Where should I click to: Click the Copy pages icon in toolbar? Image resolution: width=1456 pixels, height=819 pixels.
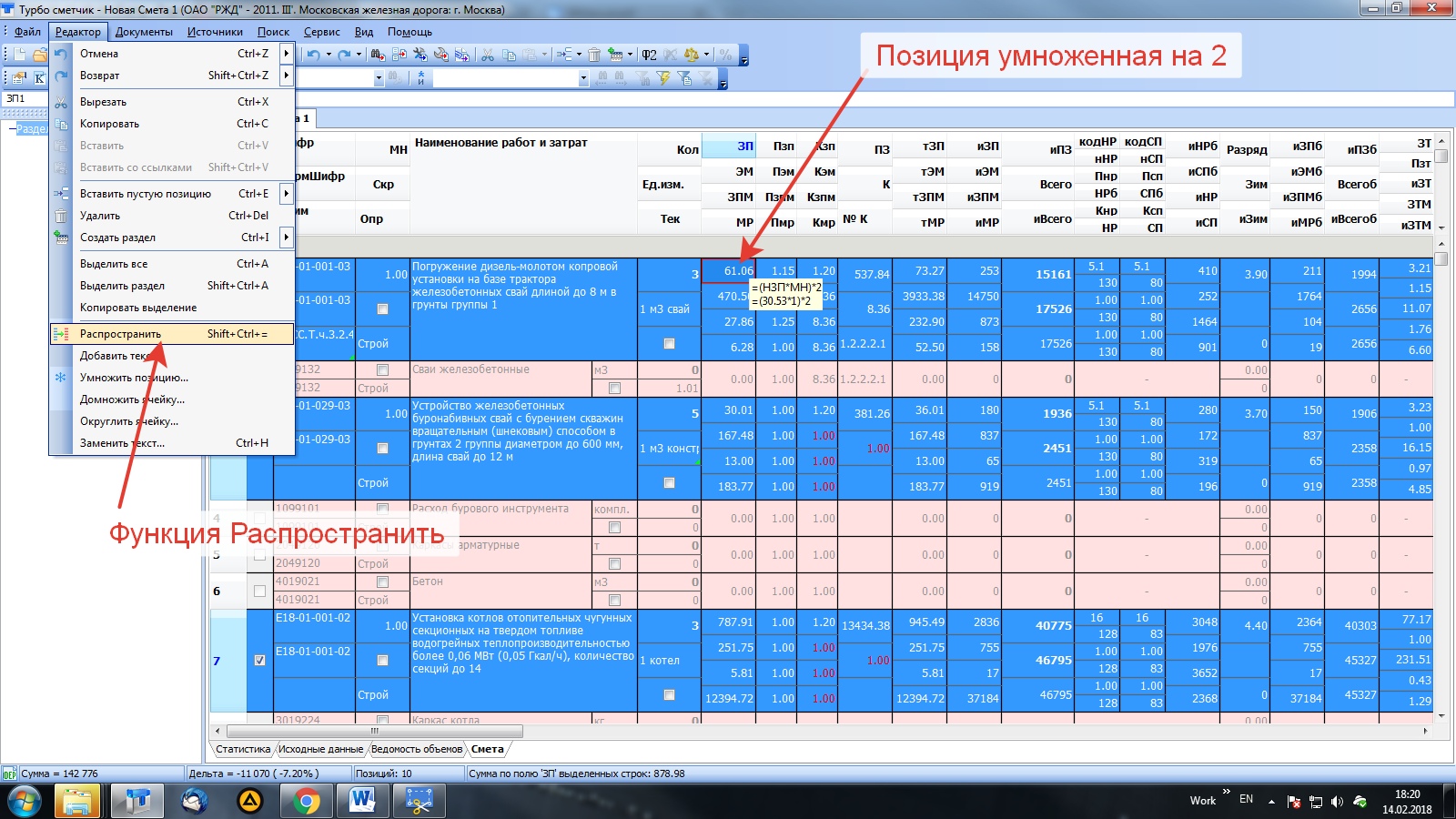509,55
